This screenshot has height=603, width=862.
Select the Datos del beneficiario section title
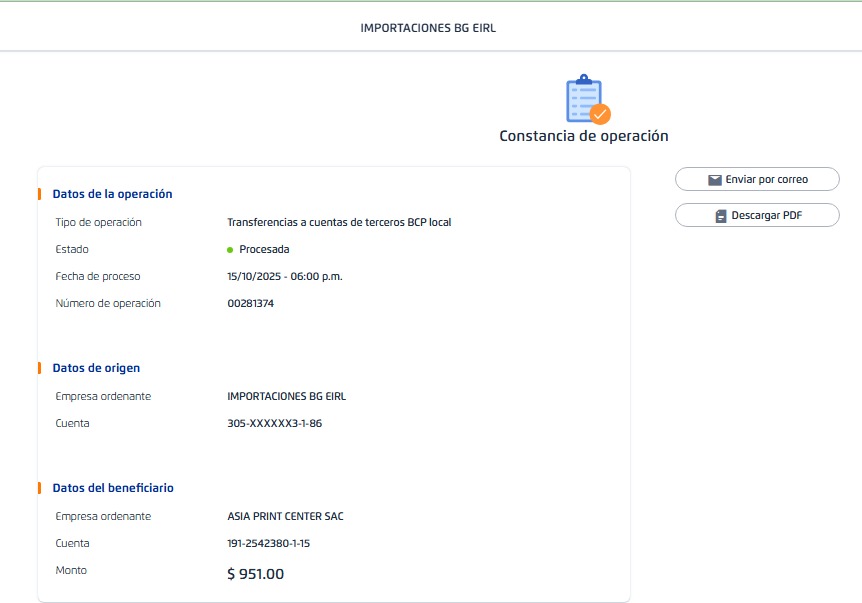[x=113, y=488]
